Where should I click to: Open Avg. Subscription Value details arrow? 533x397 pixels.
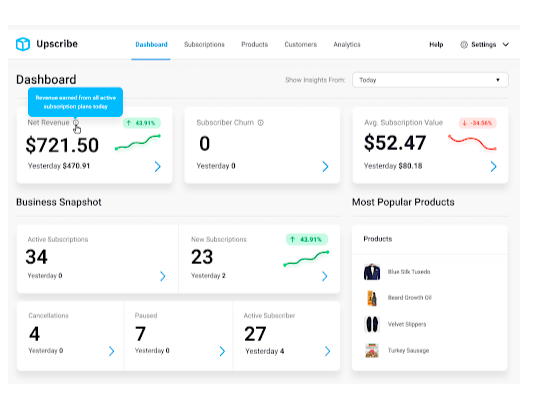(494, 167)
